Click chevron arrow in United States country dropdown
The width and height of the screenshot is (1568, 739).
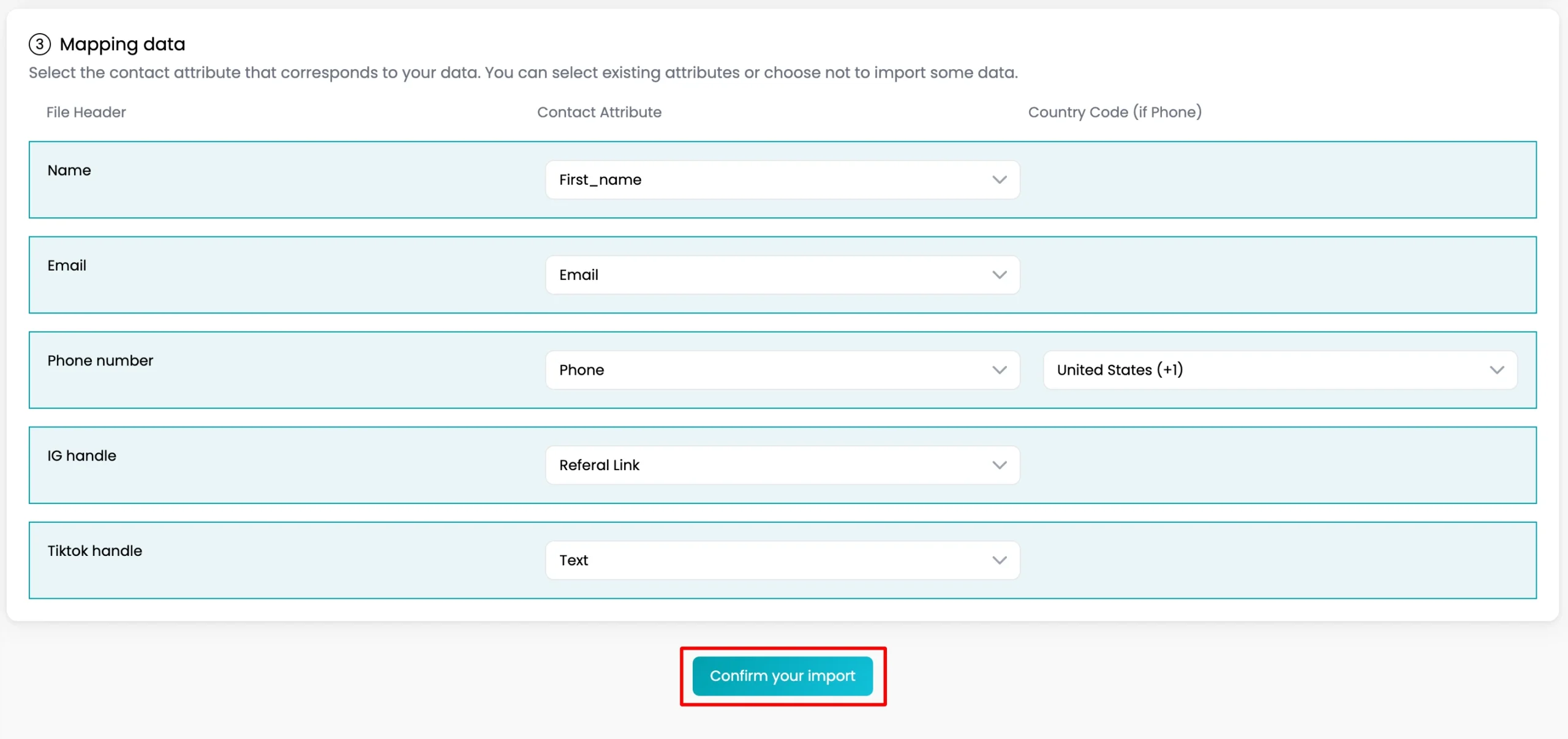pyautogui.click(x=1496, y=370)
